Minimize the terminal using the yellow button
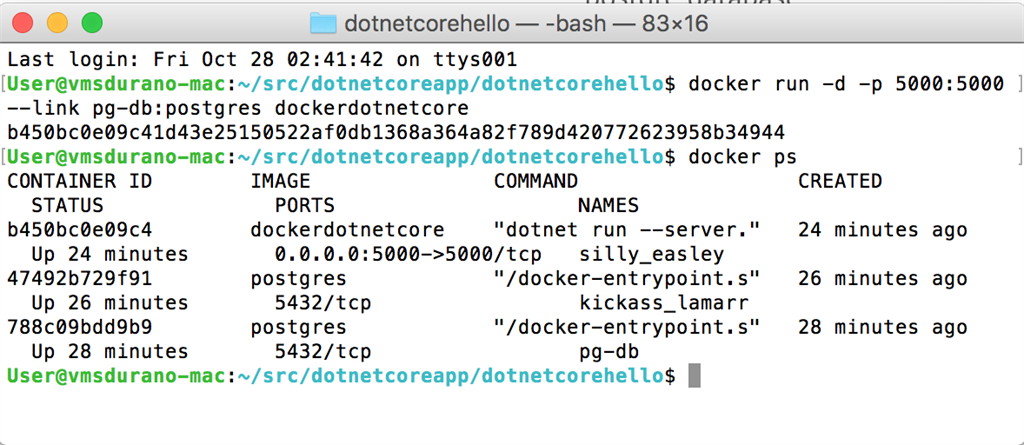Image resolution: width=1024 pixels, height=445 pixels. [x=59, y=22]
